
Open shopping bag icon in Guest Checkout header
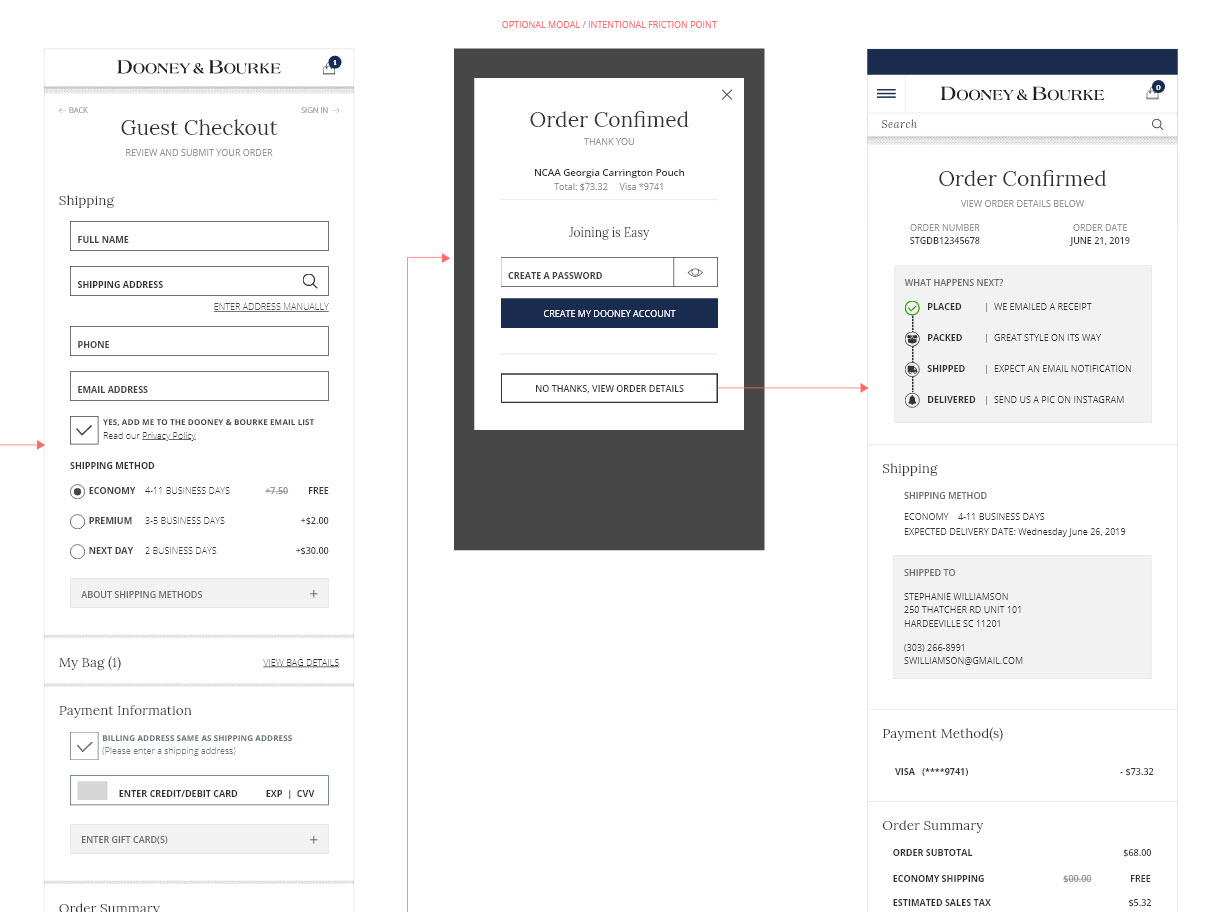click(329, 67)
